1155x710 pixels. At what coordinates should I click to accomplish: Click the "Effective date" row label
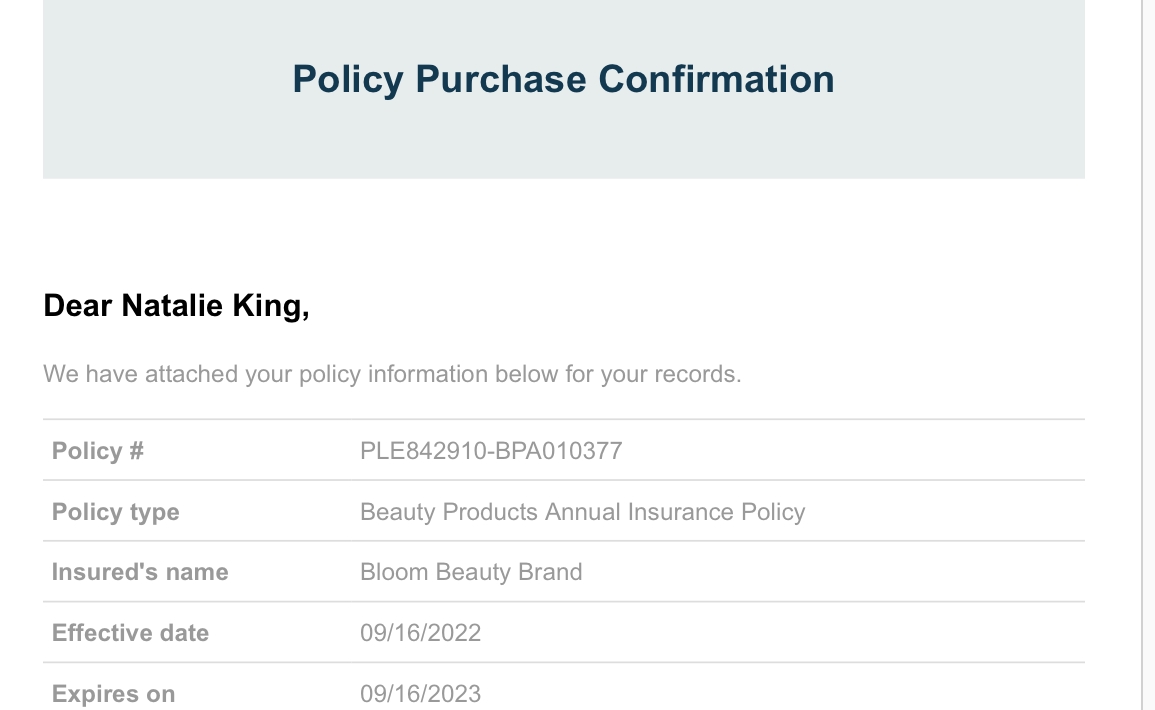click(130, 633)
